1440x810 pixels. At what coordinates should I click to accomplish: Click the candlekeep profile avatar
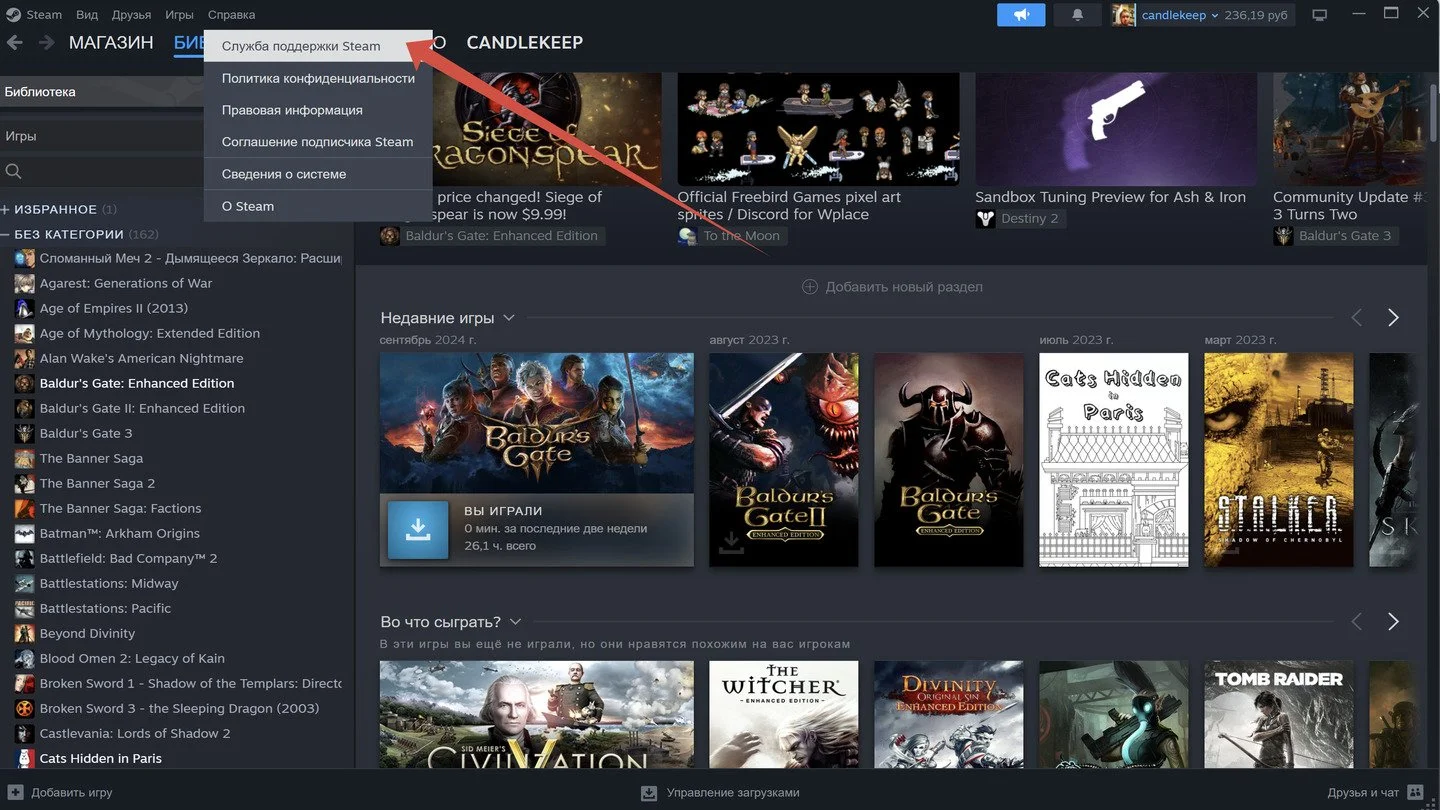(1123, 15)
